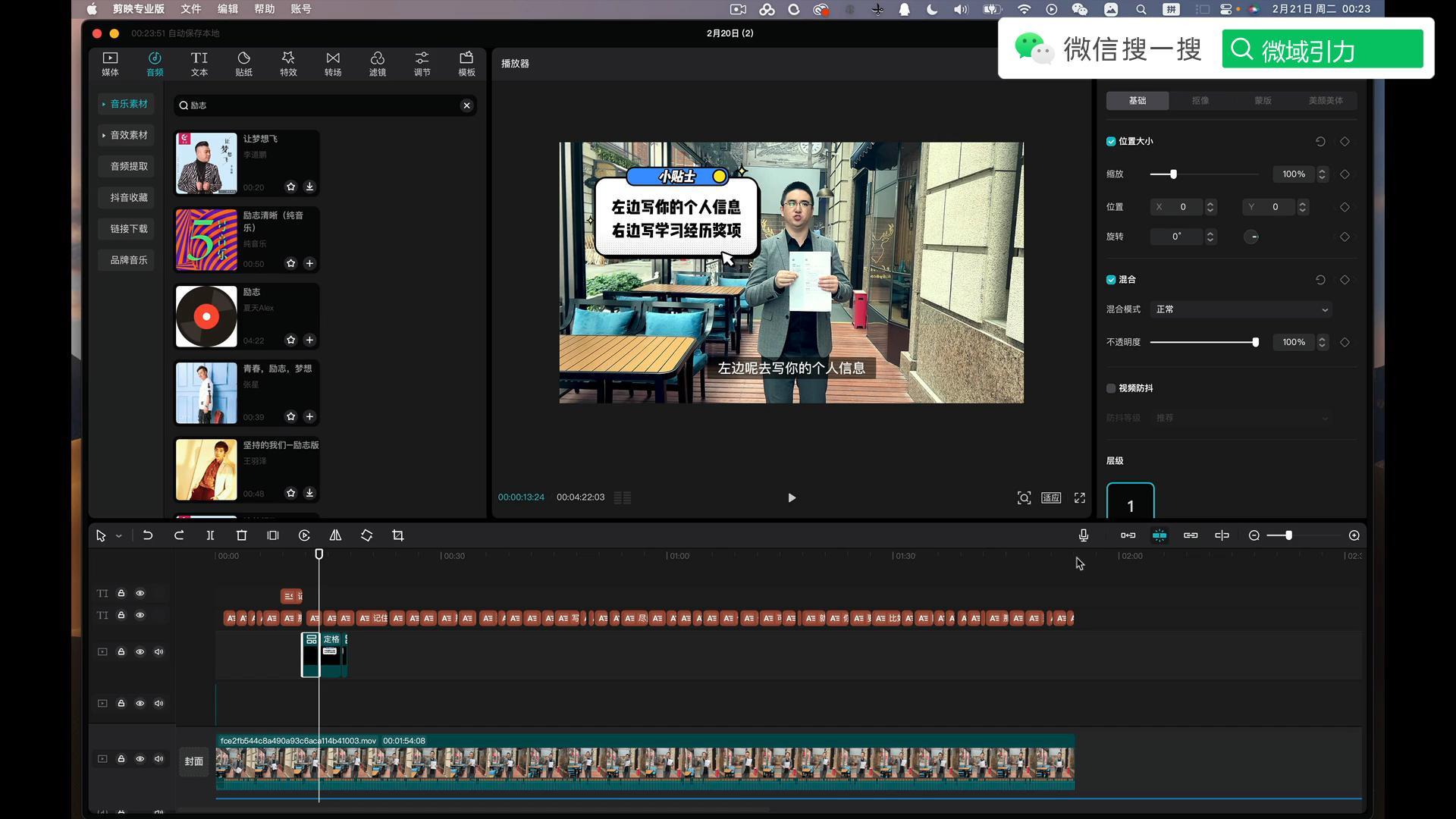Click the 不透明度 opacity slider handle
The height and width of the screenshot is (819, 1456).
(x=1256, y=343)
